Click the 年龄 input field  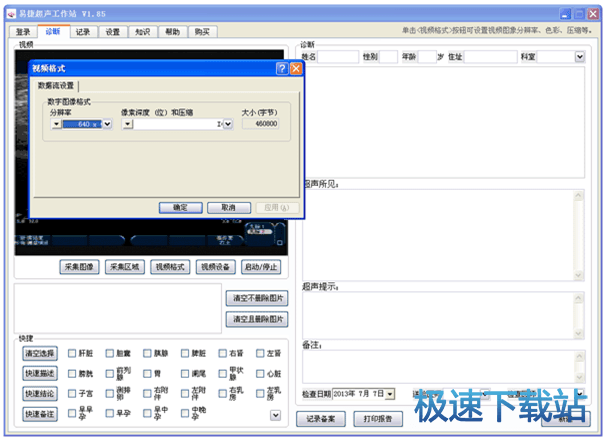click(x=427, y=57)
